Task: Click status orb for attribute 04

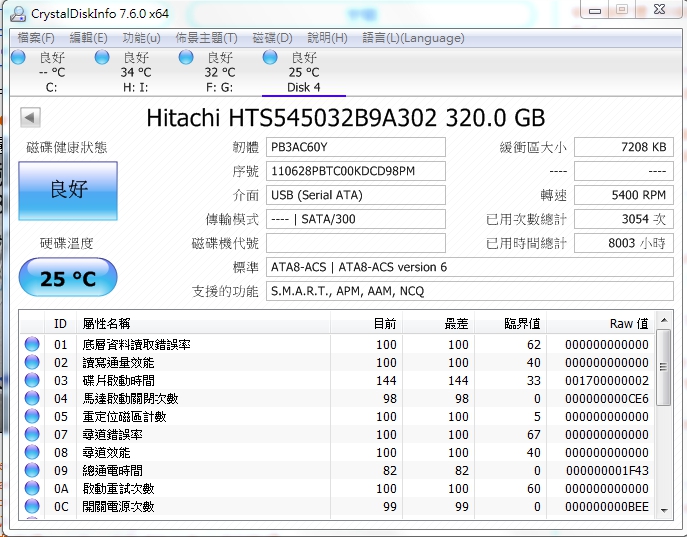Action: point(32,398)
